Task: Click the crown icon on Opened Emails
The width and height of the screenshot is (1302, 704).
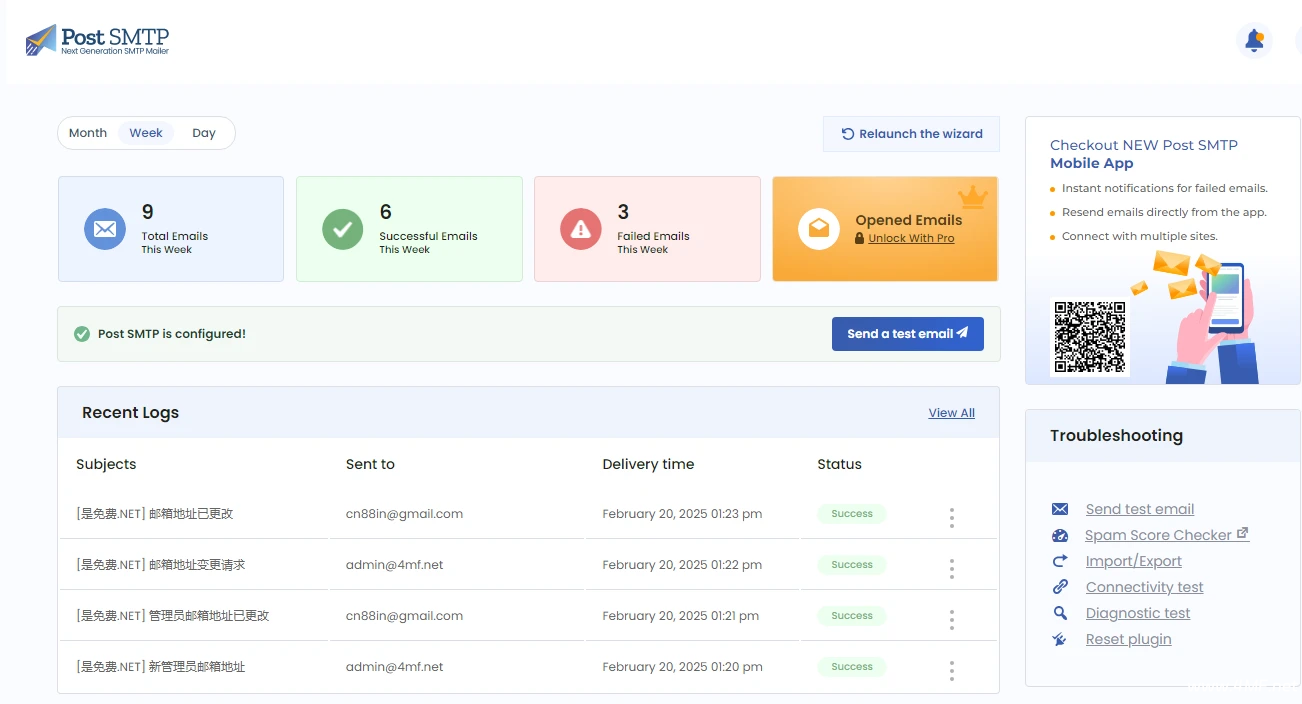Action: pyautogui.click(x=972, y=196)
